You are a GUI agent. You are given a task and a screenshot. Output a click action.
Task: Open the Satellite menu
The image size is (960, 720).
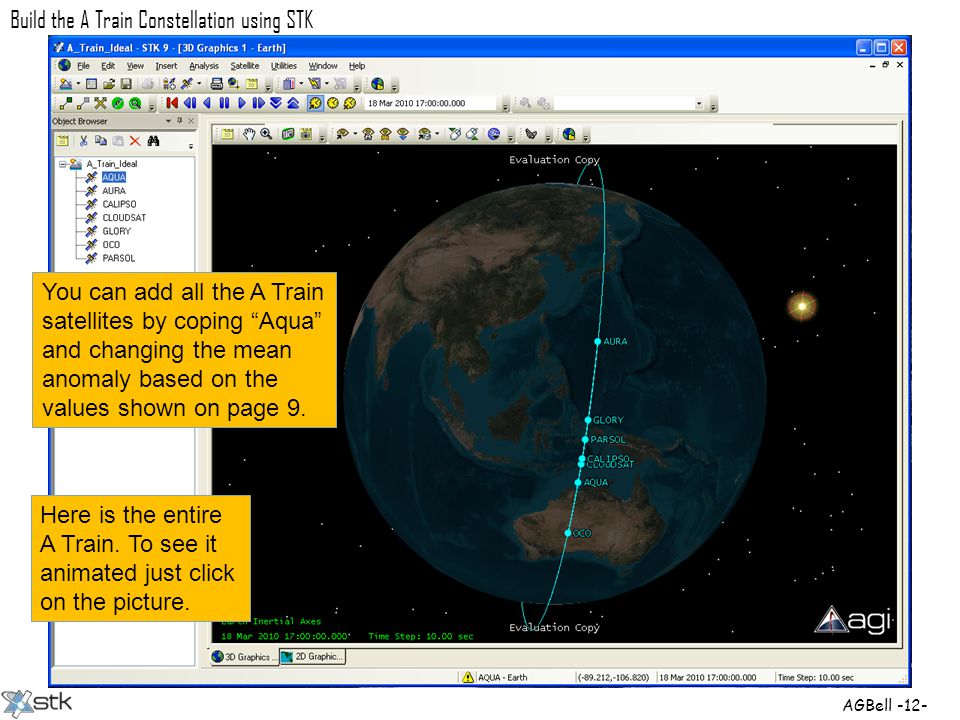point(244,66)
